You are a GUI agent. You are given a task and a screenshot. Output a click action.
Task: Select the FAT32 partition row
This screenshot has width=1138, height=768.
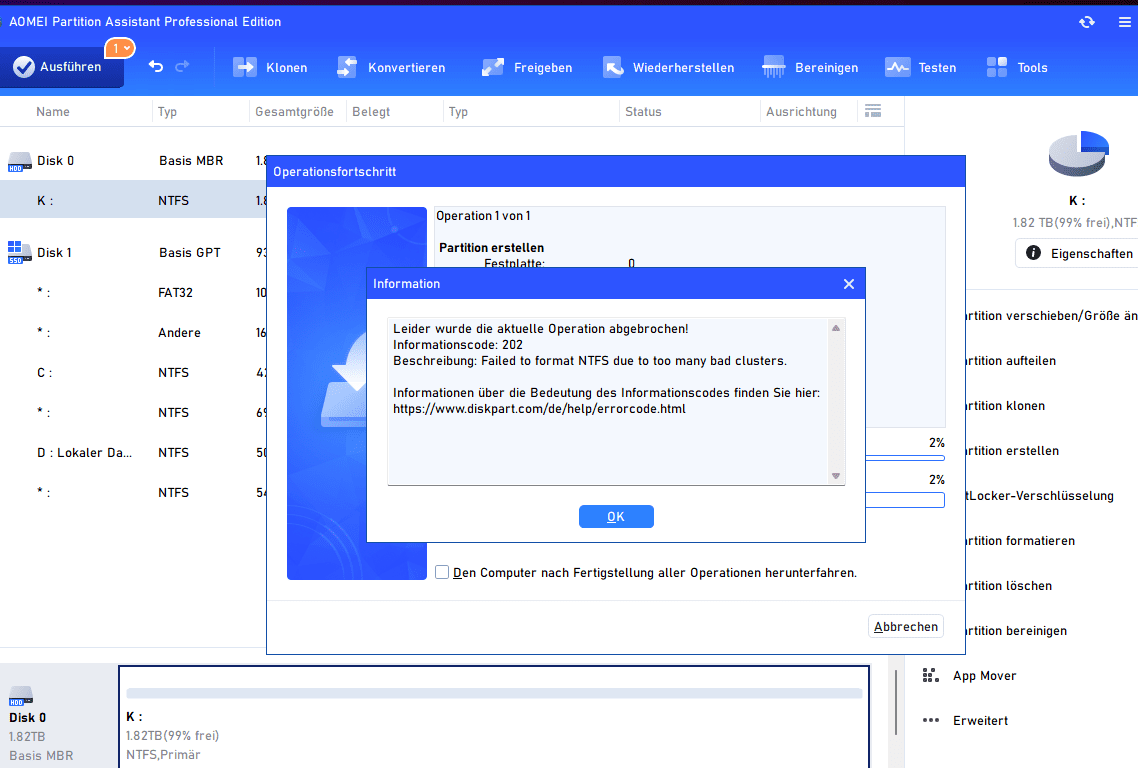[134, 293]
